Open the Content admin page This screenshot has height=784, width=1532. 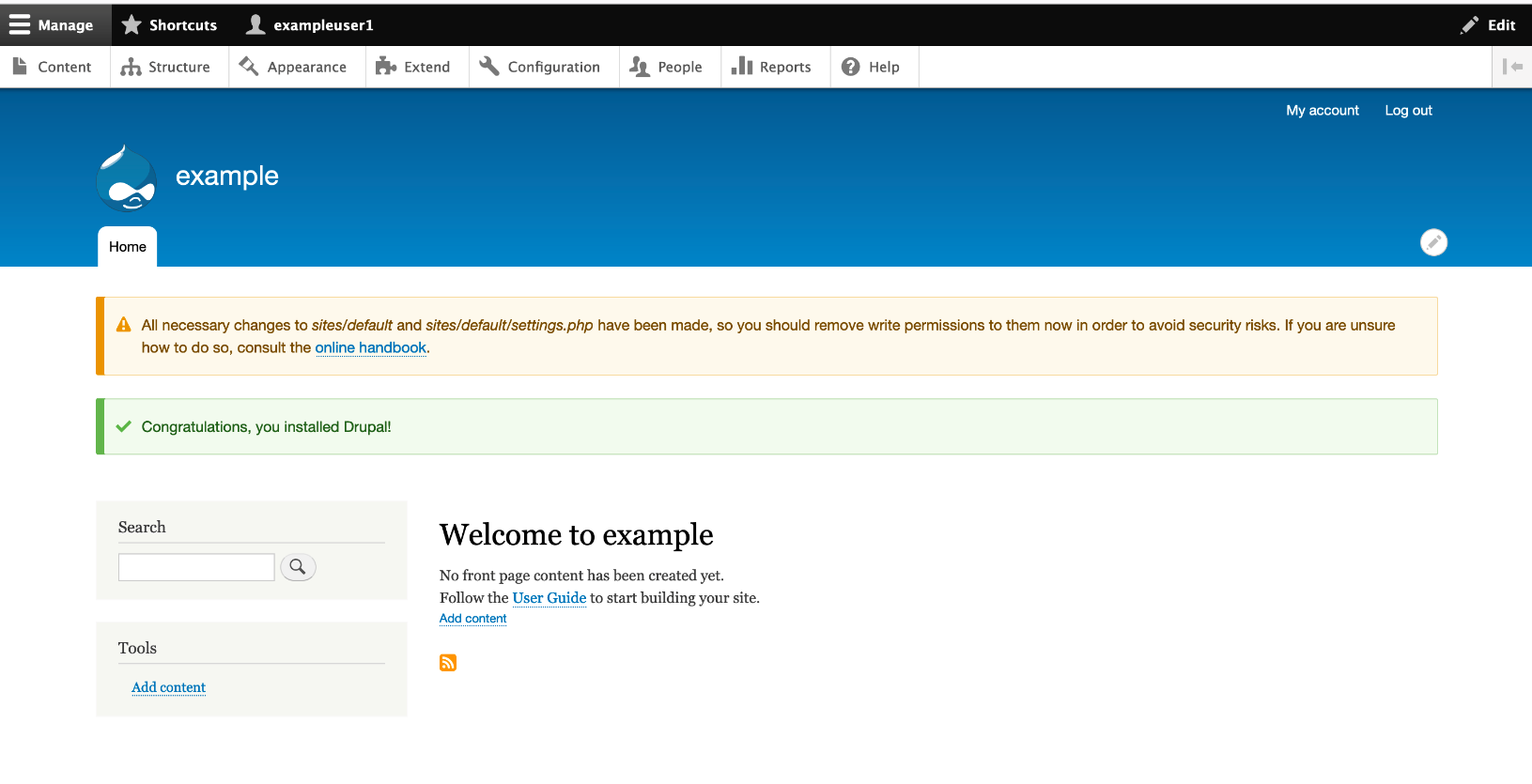53,67
